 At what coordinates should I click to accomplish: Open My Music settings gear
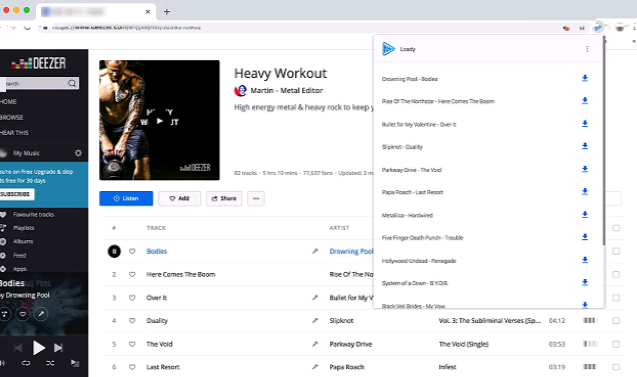coord(78,153)
